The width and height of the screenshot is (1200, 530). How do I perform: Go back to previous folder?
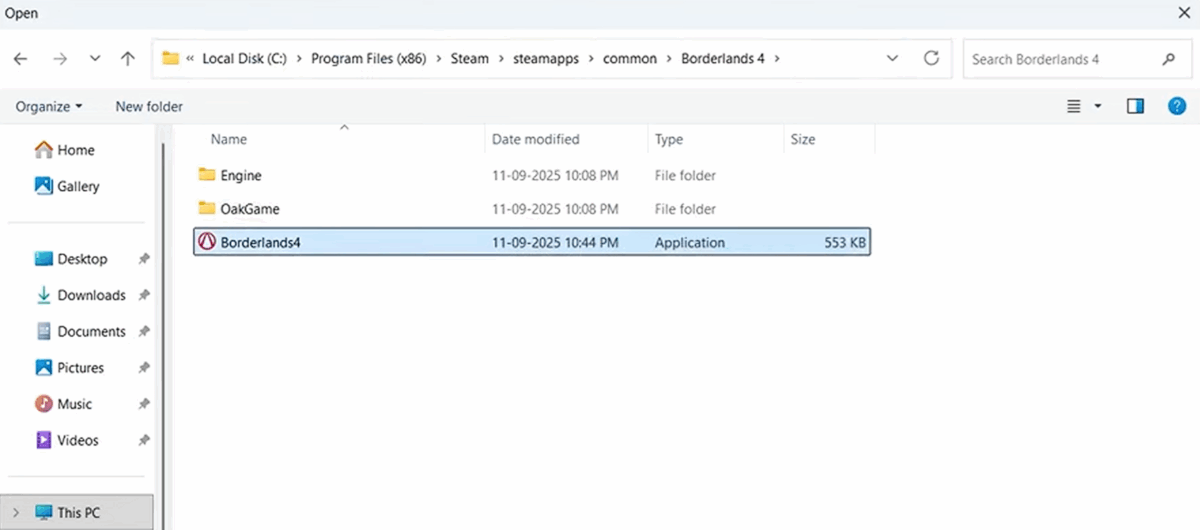(20, 59)
